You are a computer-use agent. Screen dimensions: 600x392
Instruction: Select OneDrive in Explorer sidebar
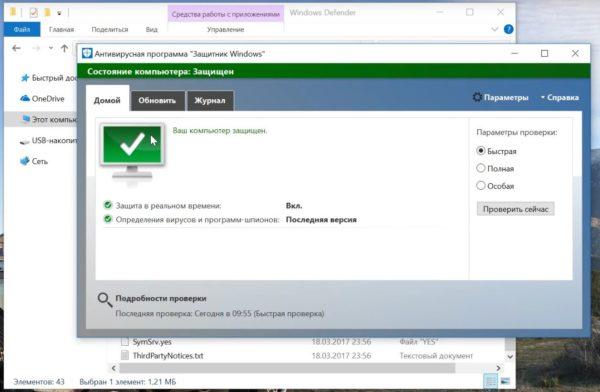point(48,98)
